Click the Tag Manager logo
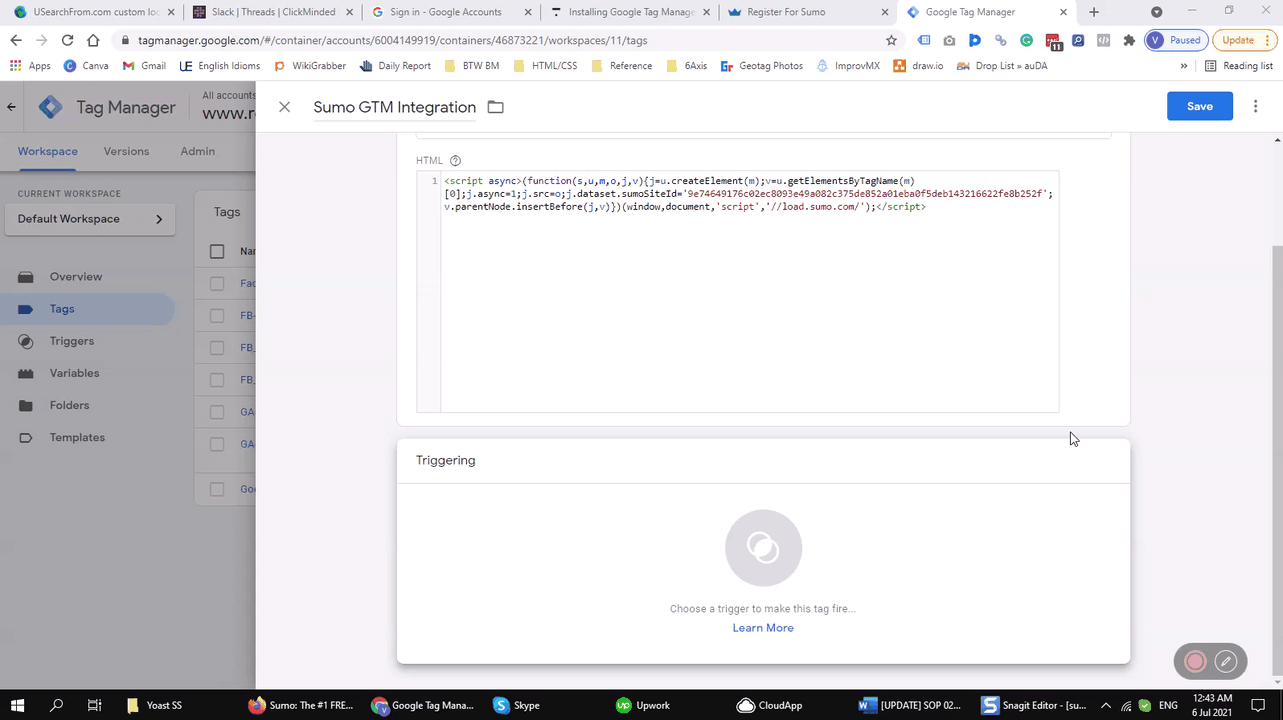1283x720 pixels. 50,106
